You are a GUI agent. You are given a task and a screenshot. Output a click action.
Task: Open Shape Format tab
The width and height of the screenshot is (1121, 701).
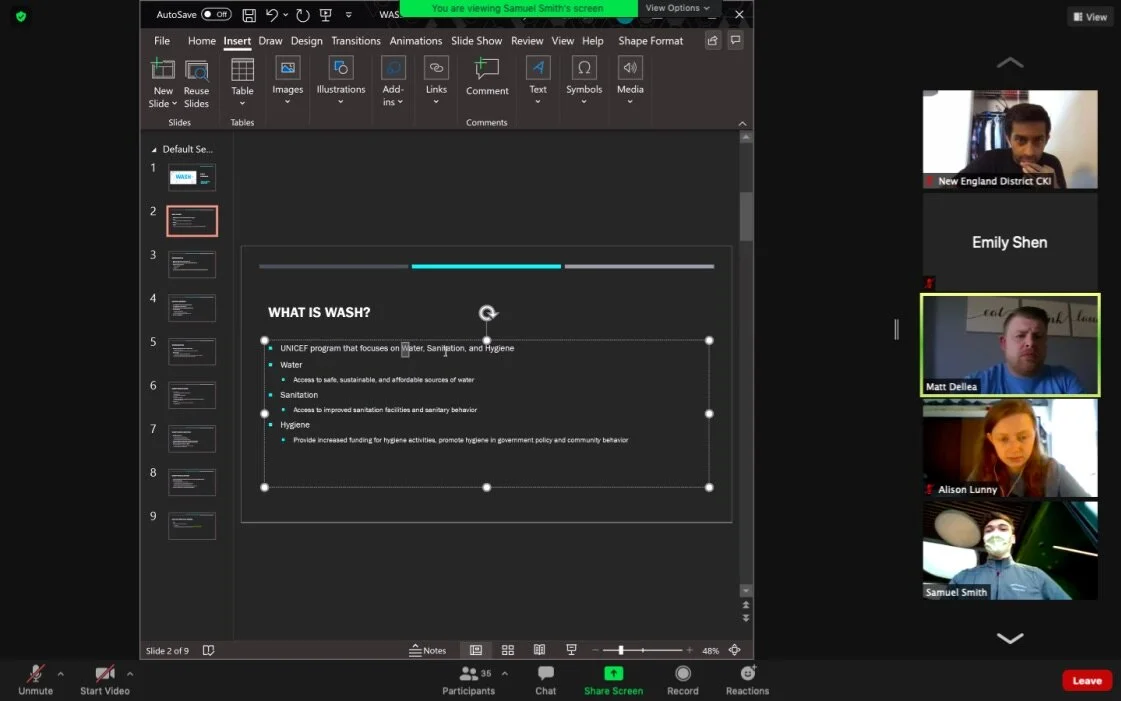650,41
